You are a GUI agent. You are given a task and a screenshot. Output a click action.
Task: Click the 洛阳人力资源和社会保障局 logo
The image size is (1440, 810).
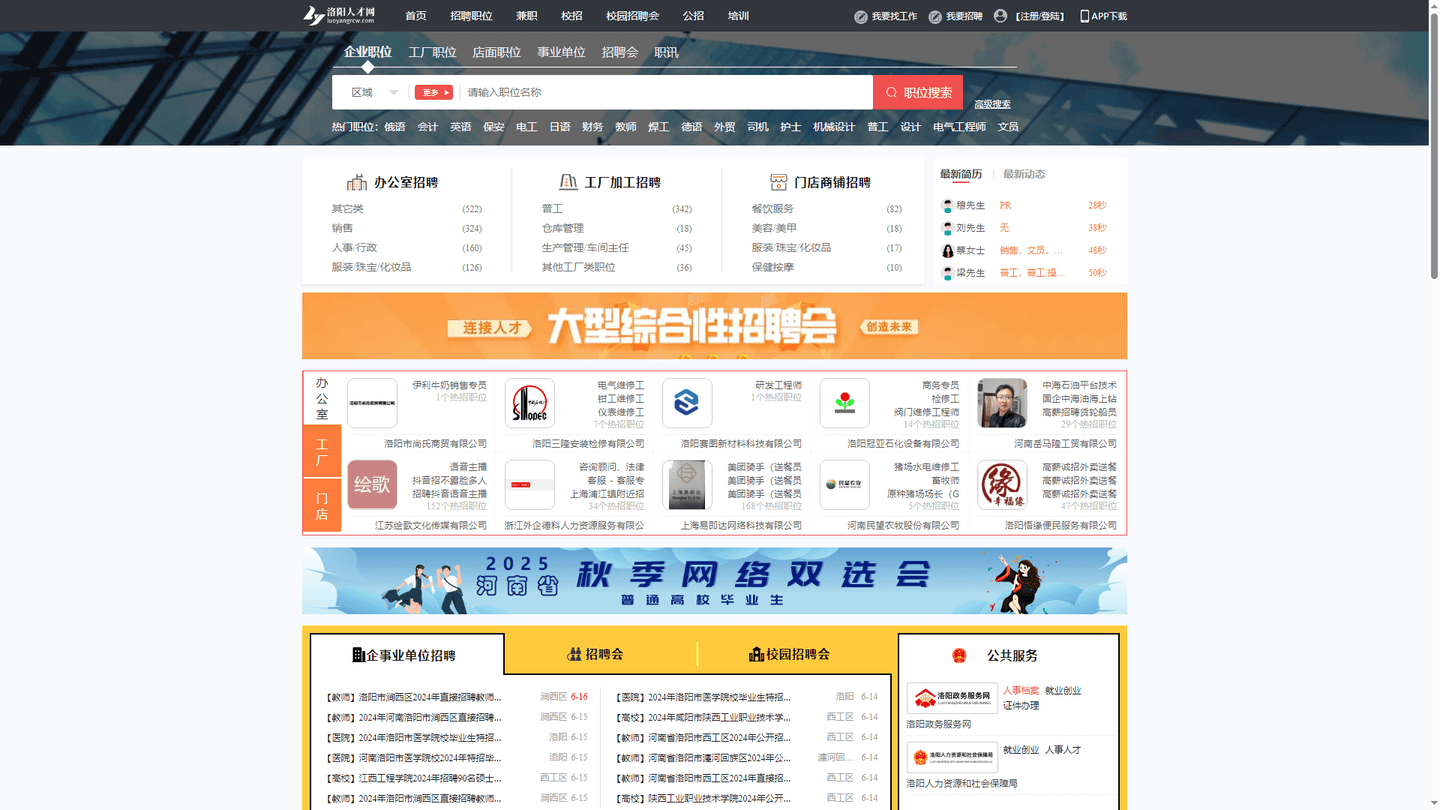pyautogui.click(x=952, y=757)
